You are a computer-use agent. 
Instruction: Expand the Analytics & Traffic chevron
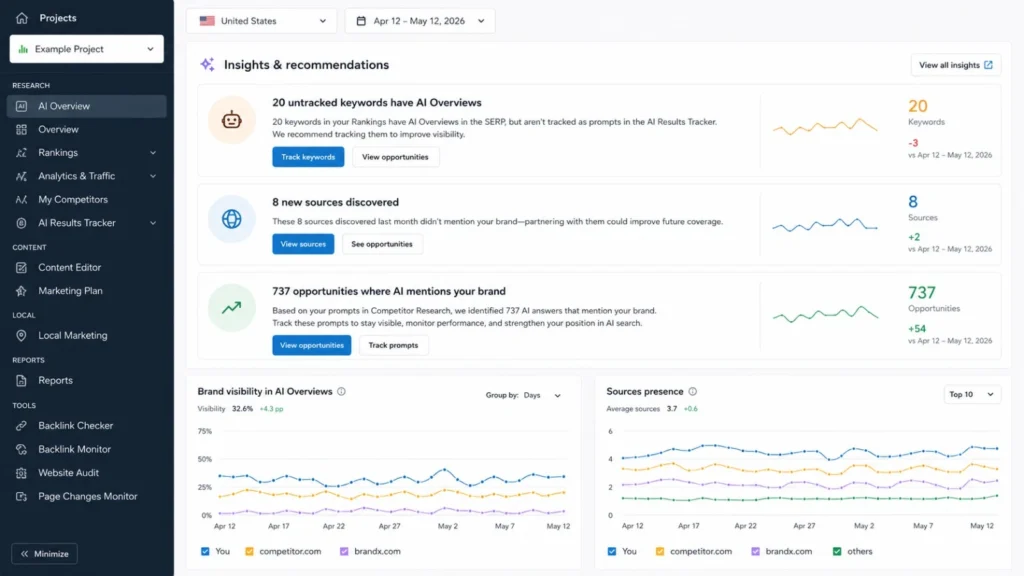[153, 176]
